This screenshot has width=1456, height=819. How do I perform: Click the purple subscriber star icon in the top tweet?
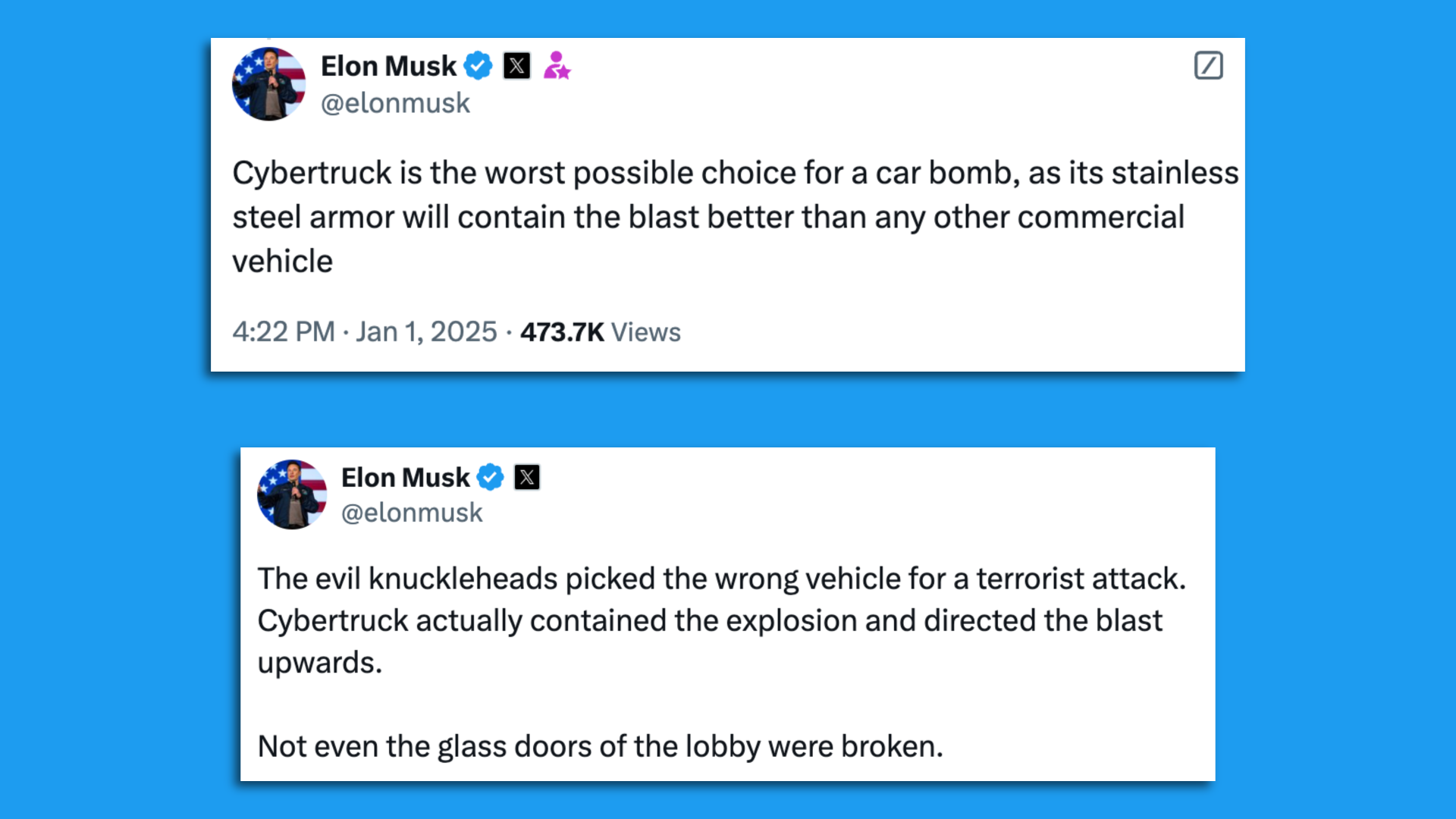(x=557, y=66)
